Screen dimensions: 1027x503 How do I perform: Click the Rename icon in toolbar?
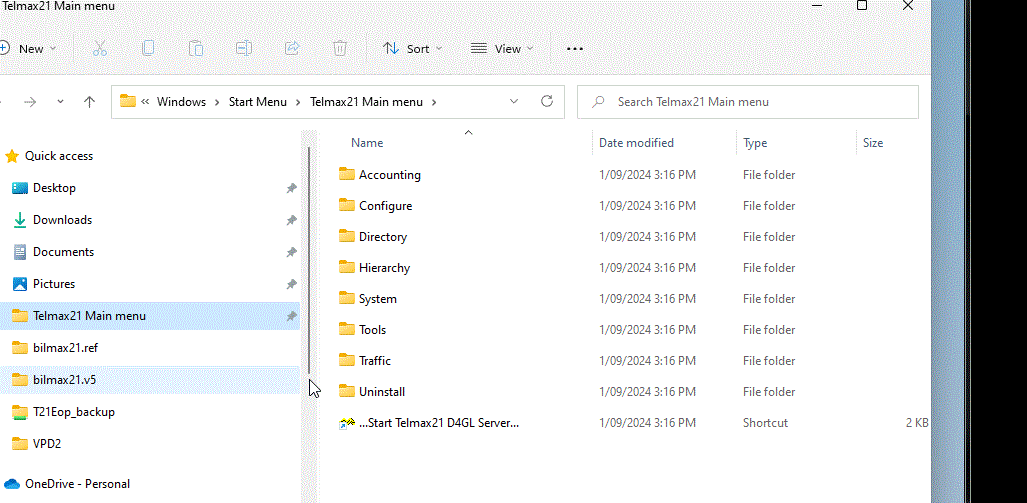tap(244, 48)
